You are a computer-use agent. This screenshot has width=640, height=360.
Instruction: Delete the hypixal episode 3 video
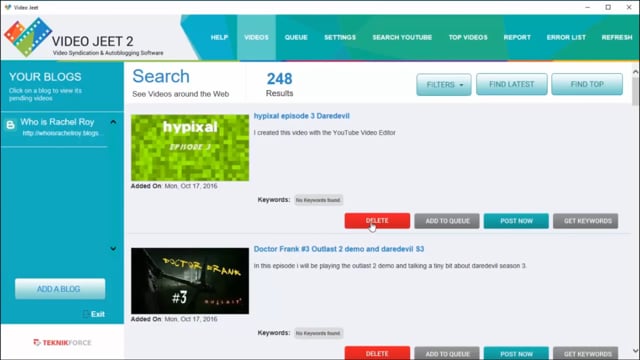pos(377,221)
